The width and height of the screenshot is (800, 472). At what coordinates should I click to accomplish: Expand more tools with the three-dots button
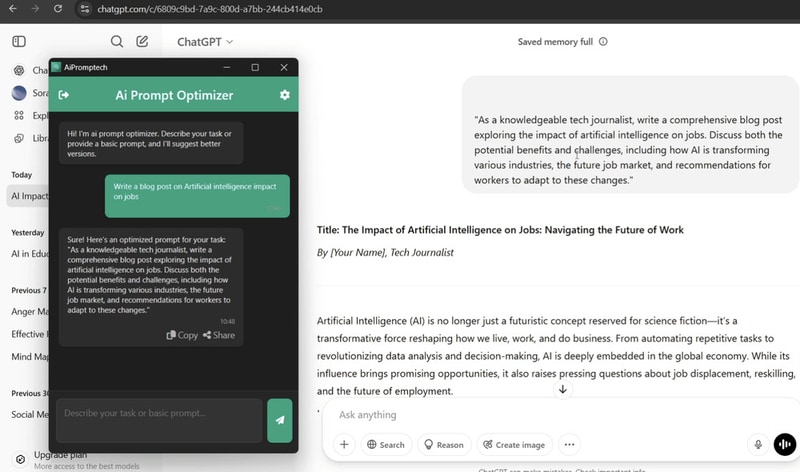click(570, 445)
